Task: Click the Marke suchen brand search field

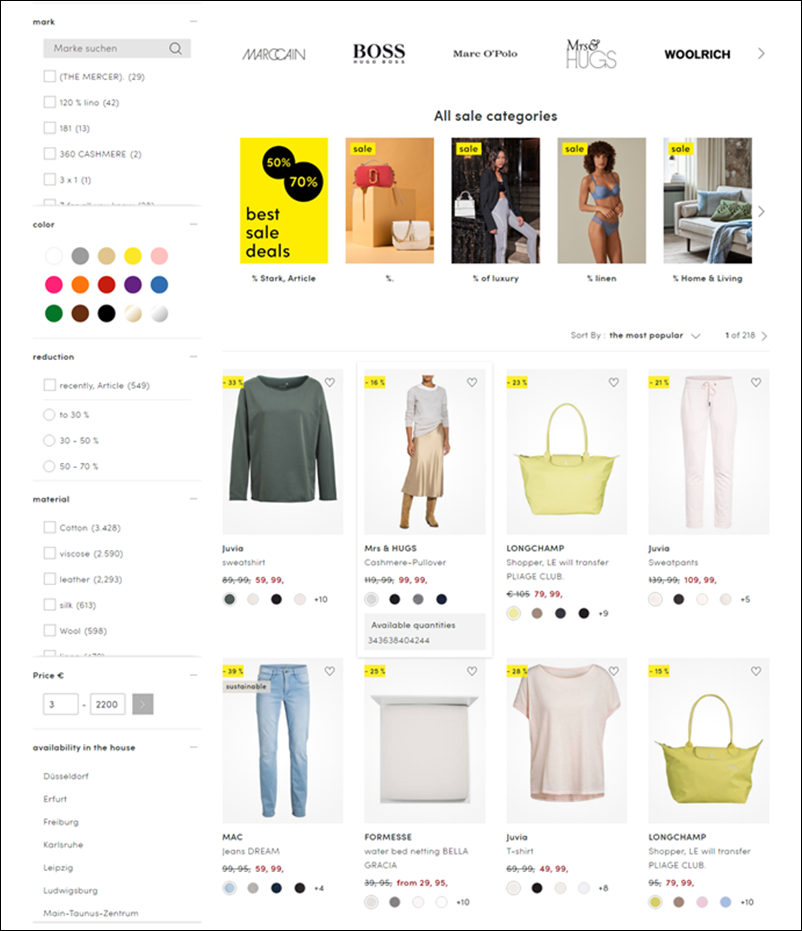Action: coord(117,48)
